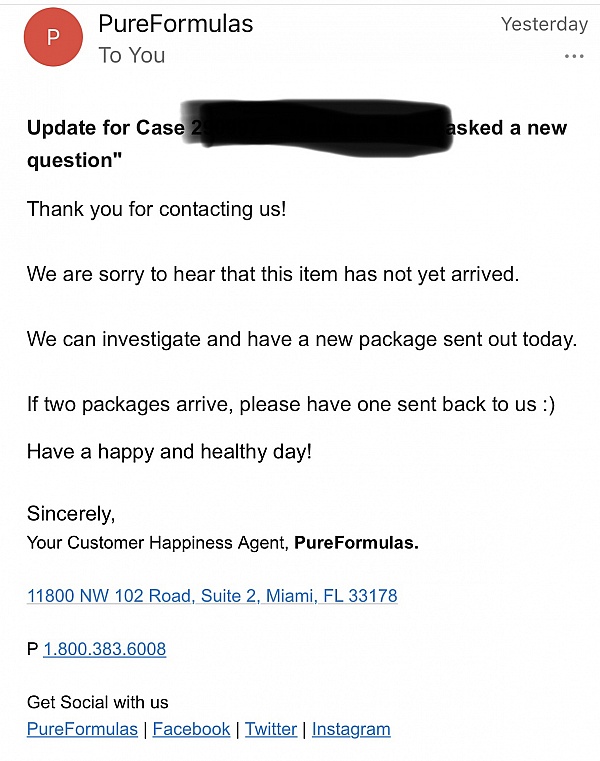Click the "We are sorry to hear" sentence
This screenshot has height=761, width=600.
(273, 274)
